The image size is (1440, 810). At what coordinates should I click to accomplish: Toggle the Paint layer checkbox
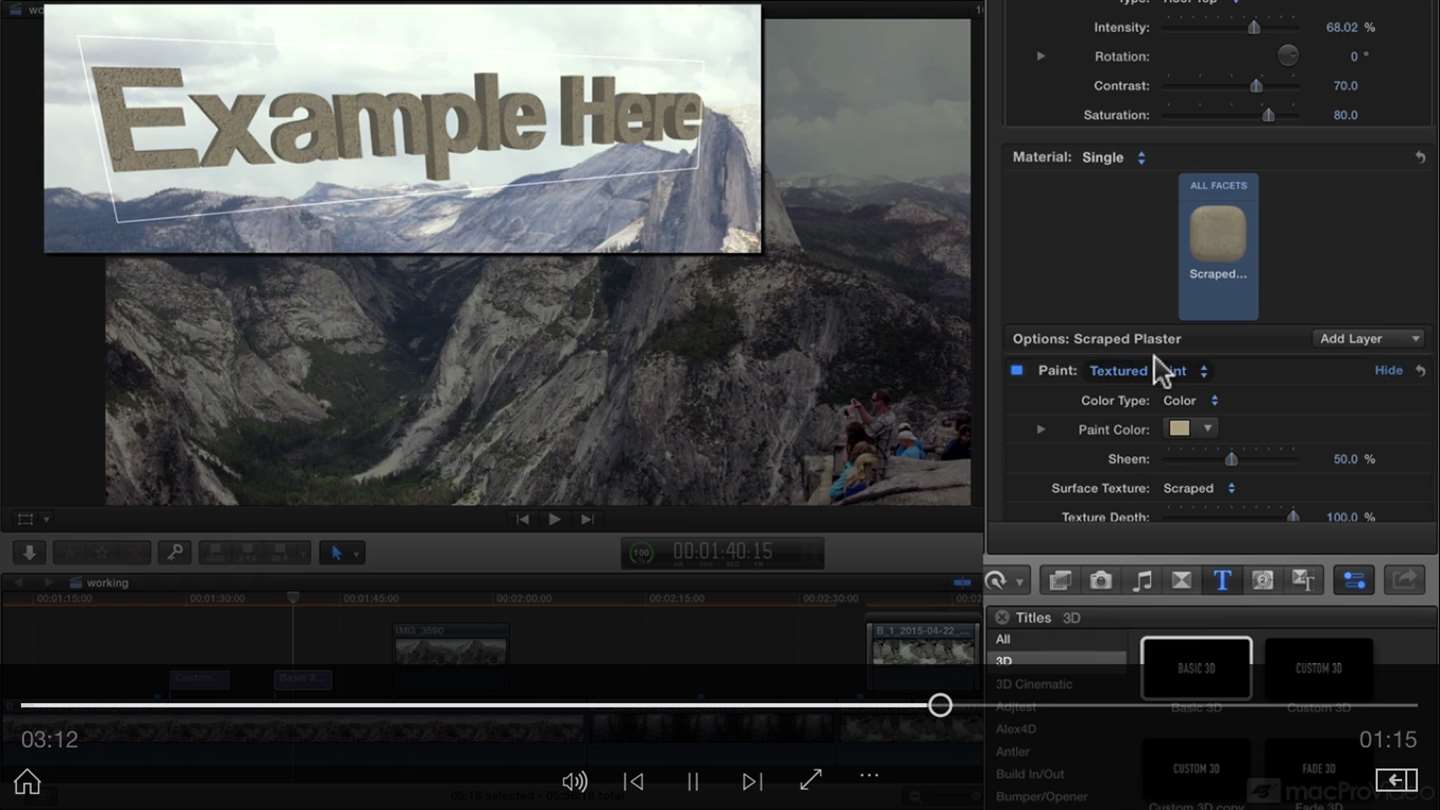[1017, 370]
